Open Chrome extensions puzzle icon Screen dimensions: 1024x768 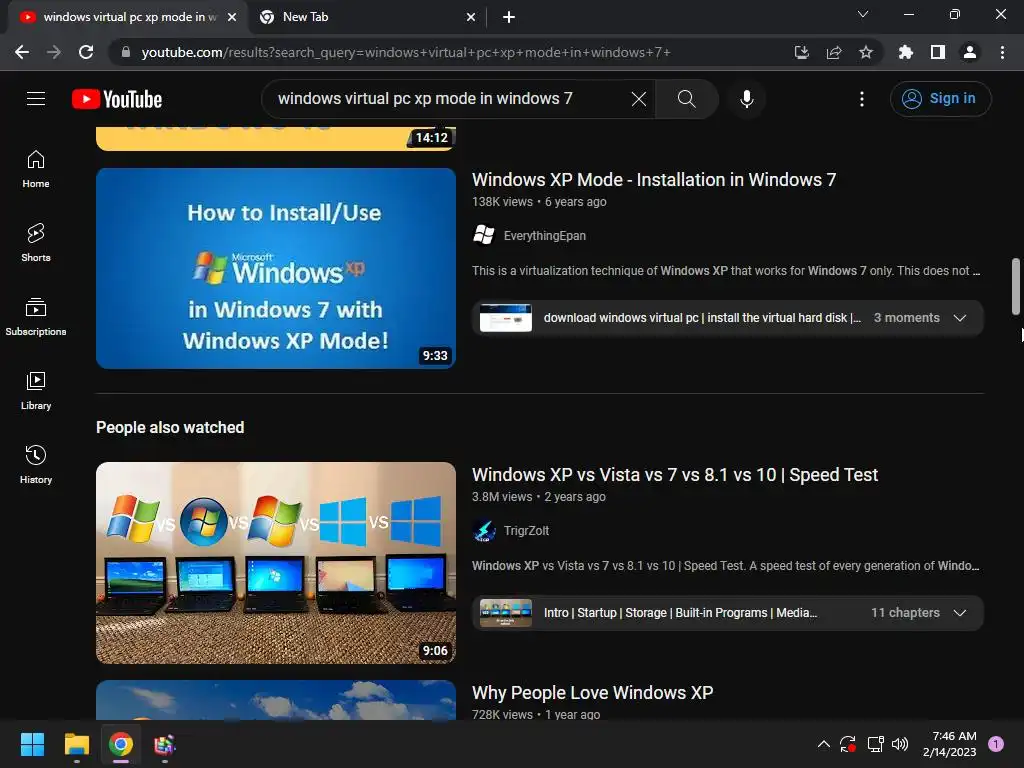(x=905, y=52)
